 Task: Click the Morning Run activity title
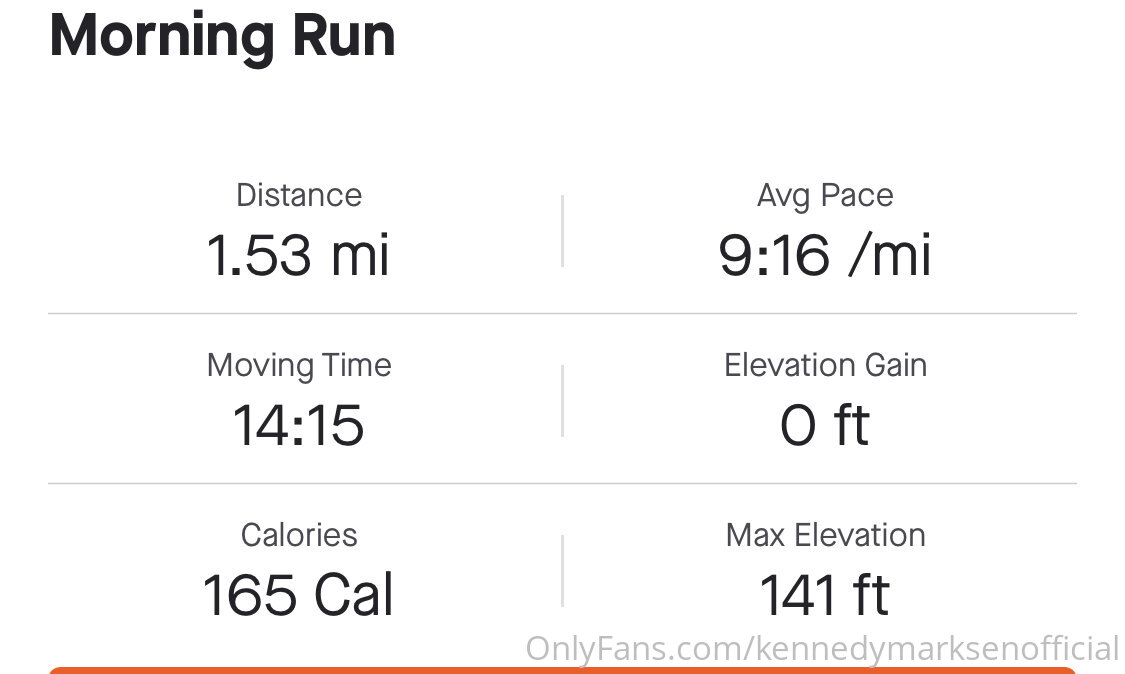pyautogui.click(x=222, y=36)
